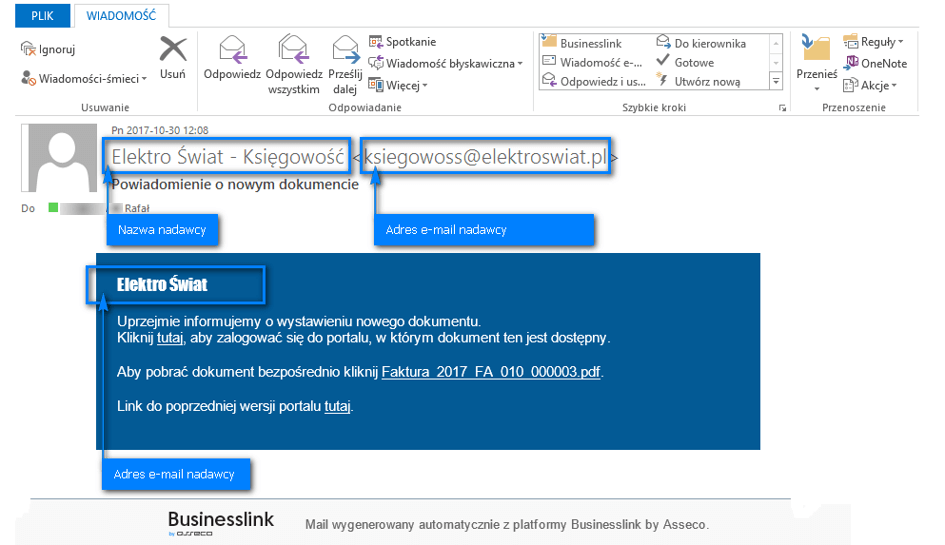Switch to the WIADOMOŚĆ ribbon tab

click(121, 16)
